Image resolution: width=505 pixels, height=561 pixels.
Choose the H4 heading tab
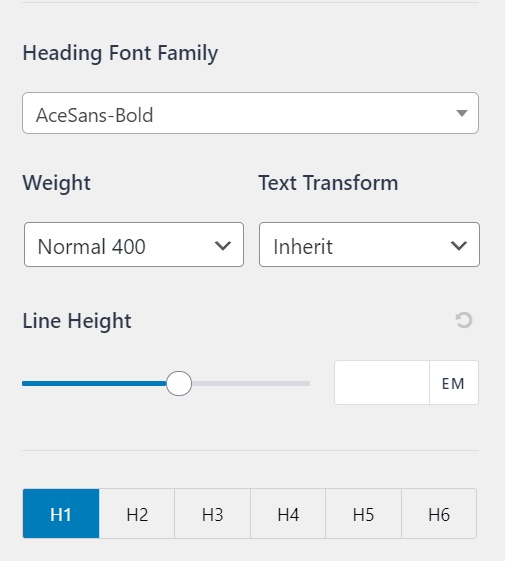[288, 514]
